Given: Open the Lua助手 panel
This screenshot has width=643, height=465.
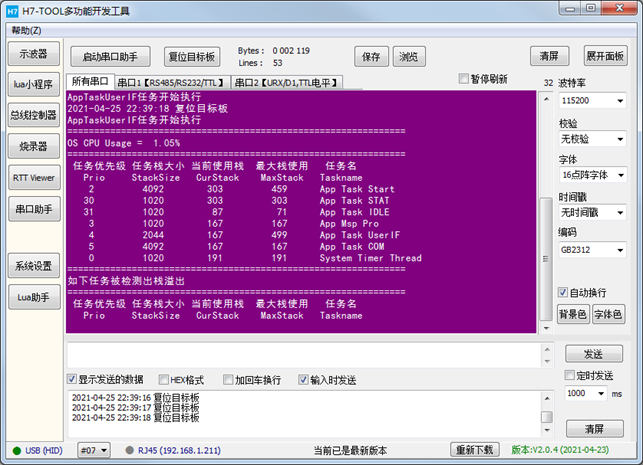Looking at the screenshot, I should [x=34, y=297].
